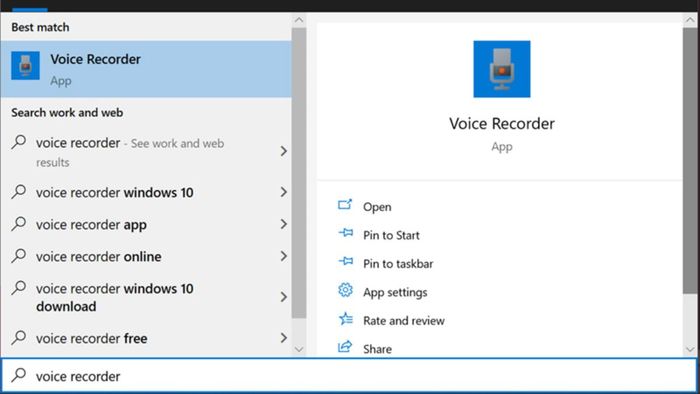Click the 'Voice Recorder' title in details pane
This screenshot has width=700, height=394.
[x=502, y=124]
